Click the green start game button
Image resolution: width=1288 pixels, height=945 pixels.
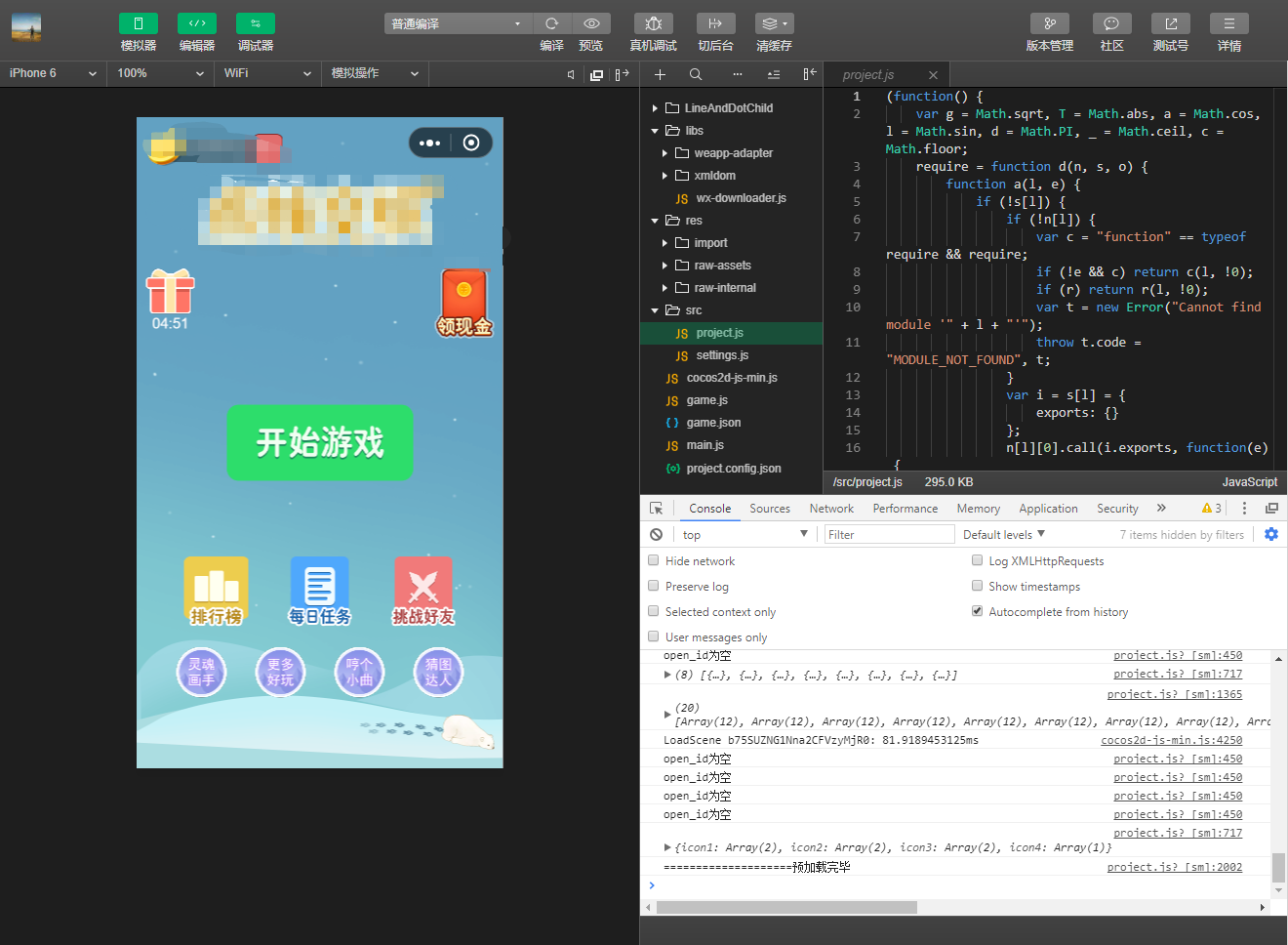click(320, 442)
